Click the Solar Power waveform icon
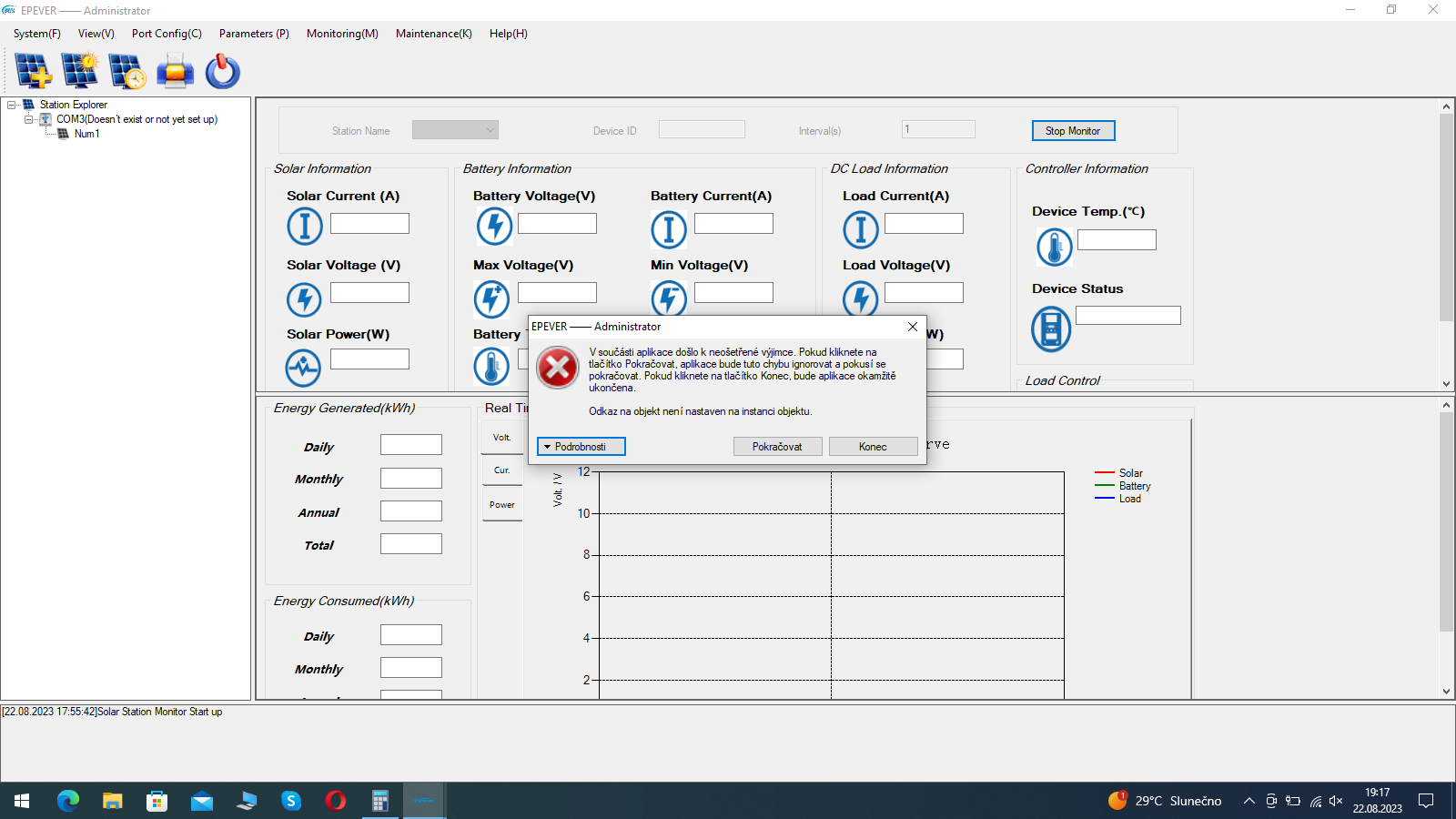Screen dimensions: 1456x819 (303, 368)
